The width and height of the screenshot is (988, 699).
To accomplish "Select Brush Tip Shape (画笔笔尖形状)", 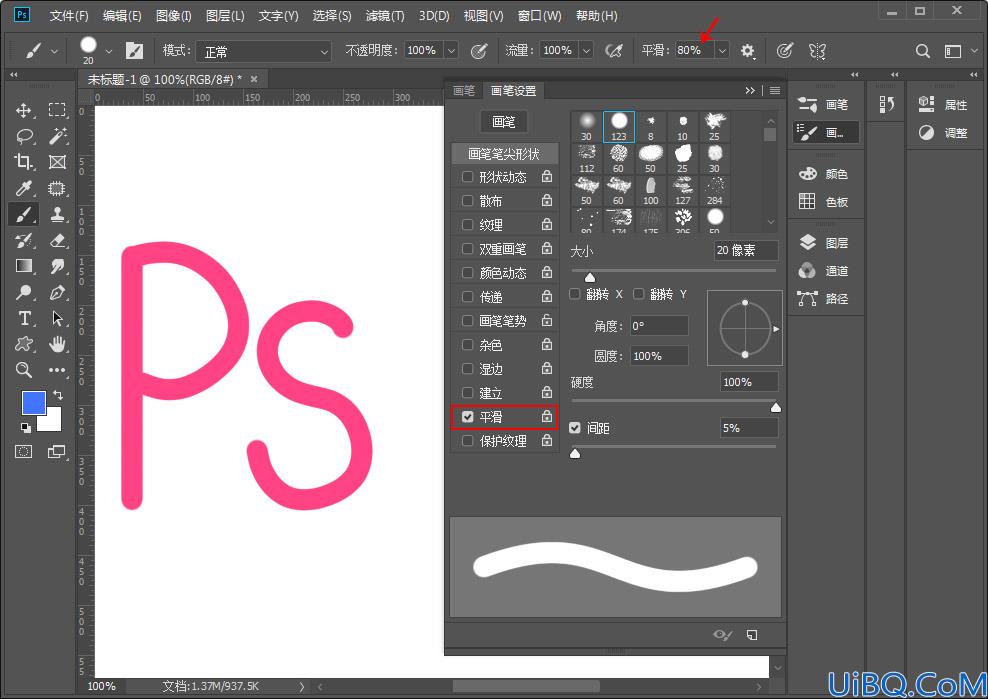I will [x=504, y=154].
